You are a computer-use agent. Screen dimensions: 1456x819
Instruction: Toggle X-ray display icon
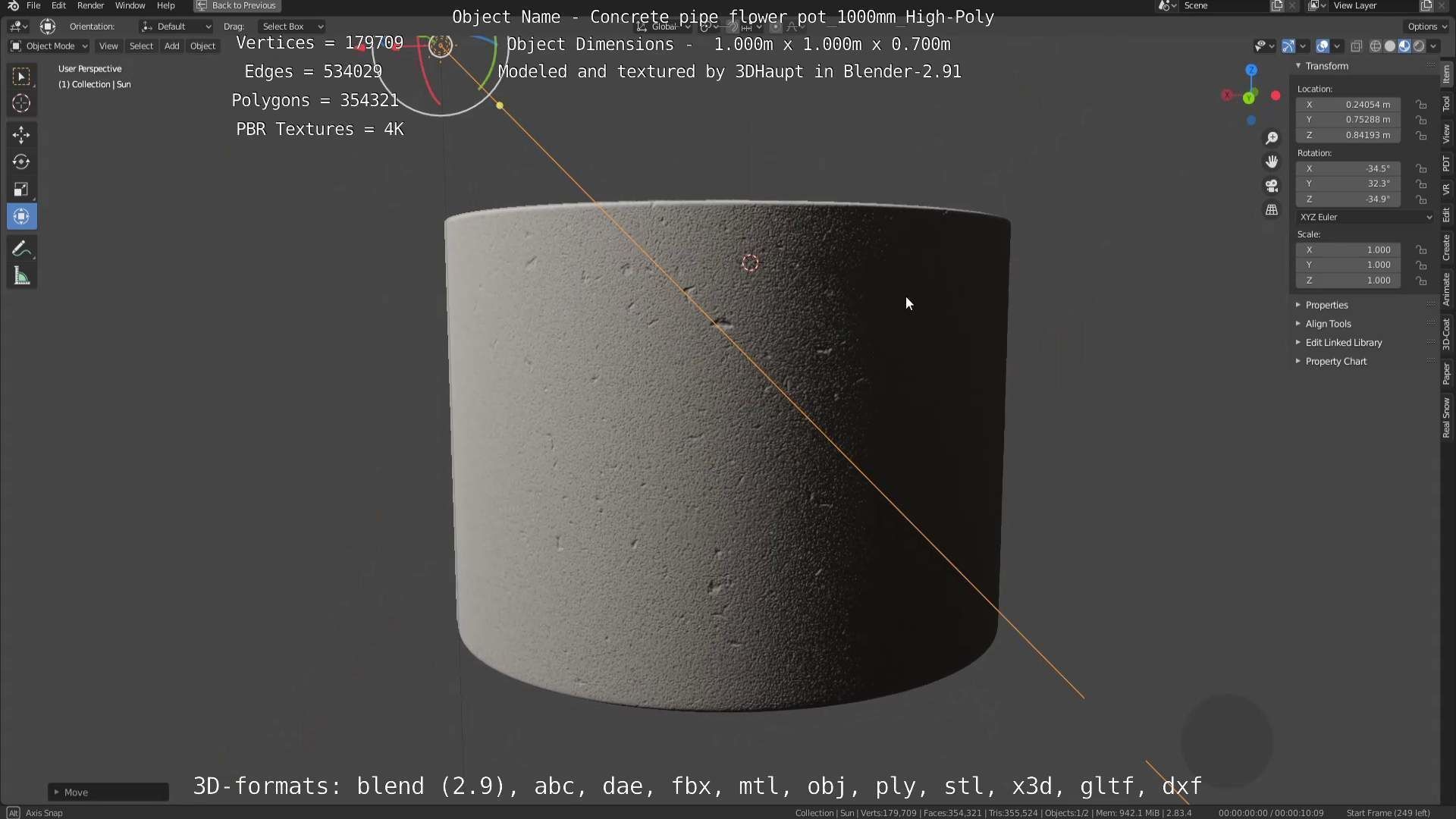tap(1357, 46)
